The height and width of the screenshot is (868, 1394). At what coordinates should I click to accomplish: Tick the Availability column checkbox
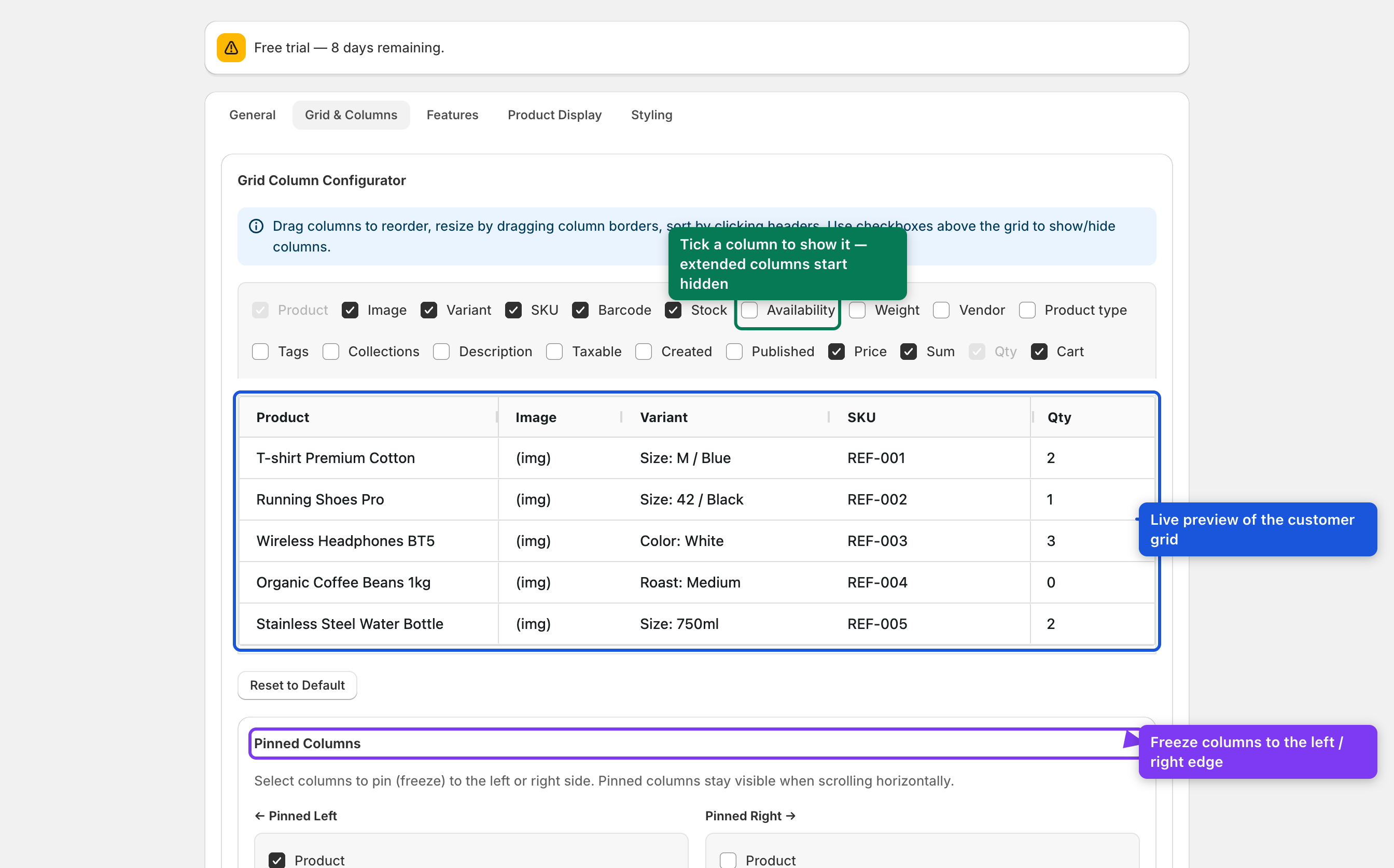click(749, 310)
